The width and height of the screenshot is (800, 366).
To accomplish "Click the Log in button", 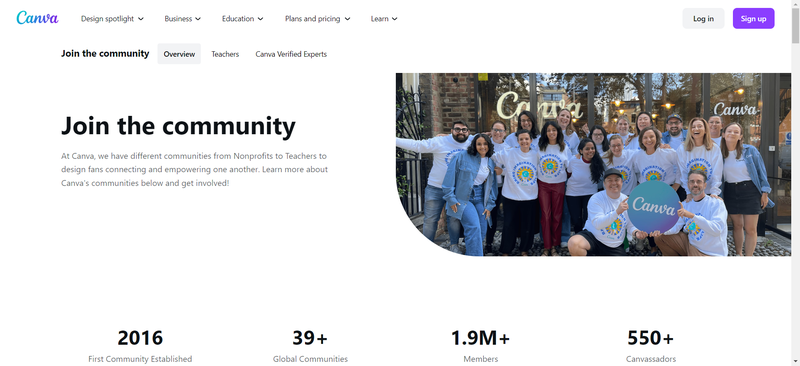I will [703, 18].
